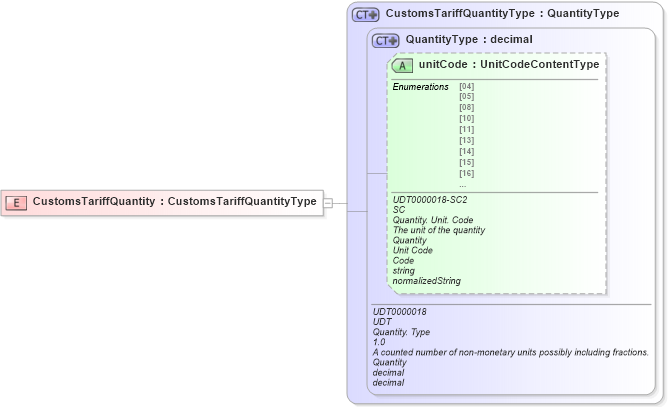Click the CT icon beside CustomsTariffQuantityType
Screen dimensions: 668x407
coord(366,15)
